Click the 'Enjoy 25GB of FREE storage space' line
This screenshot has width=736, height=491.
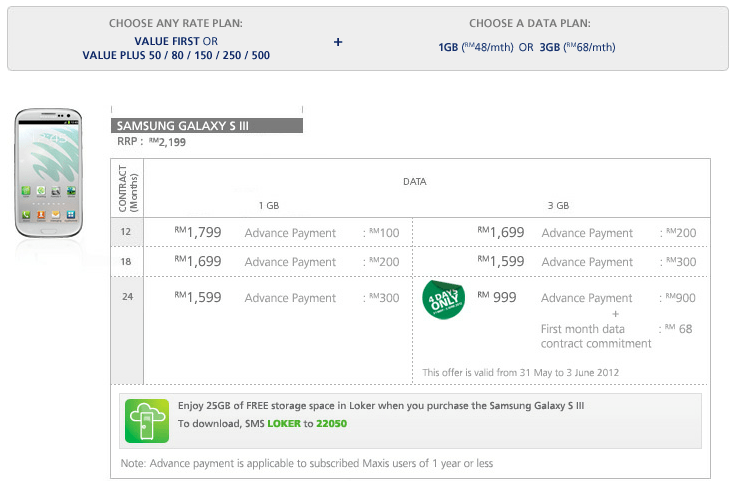[381, 406]
